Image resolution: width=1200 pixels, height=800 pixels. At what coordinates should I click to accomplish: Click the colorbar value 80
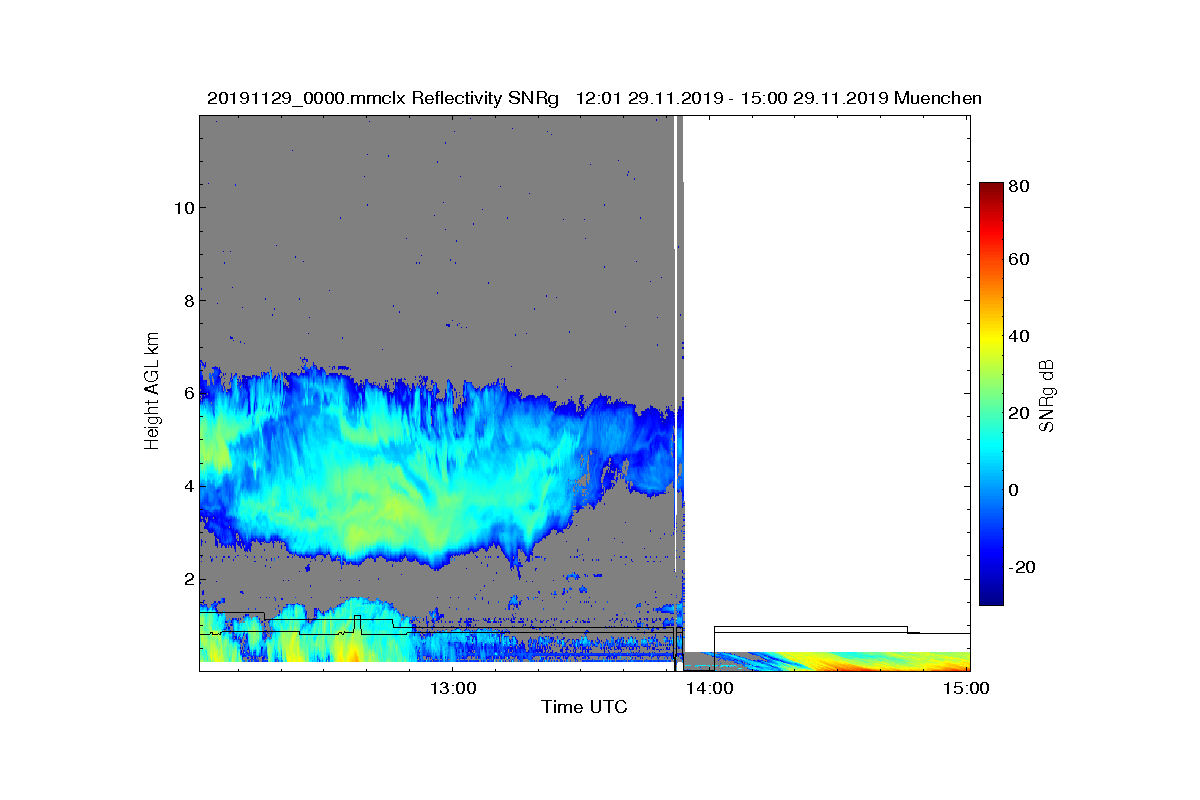(1021, 186)
